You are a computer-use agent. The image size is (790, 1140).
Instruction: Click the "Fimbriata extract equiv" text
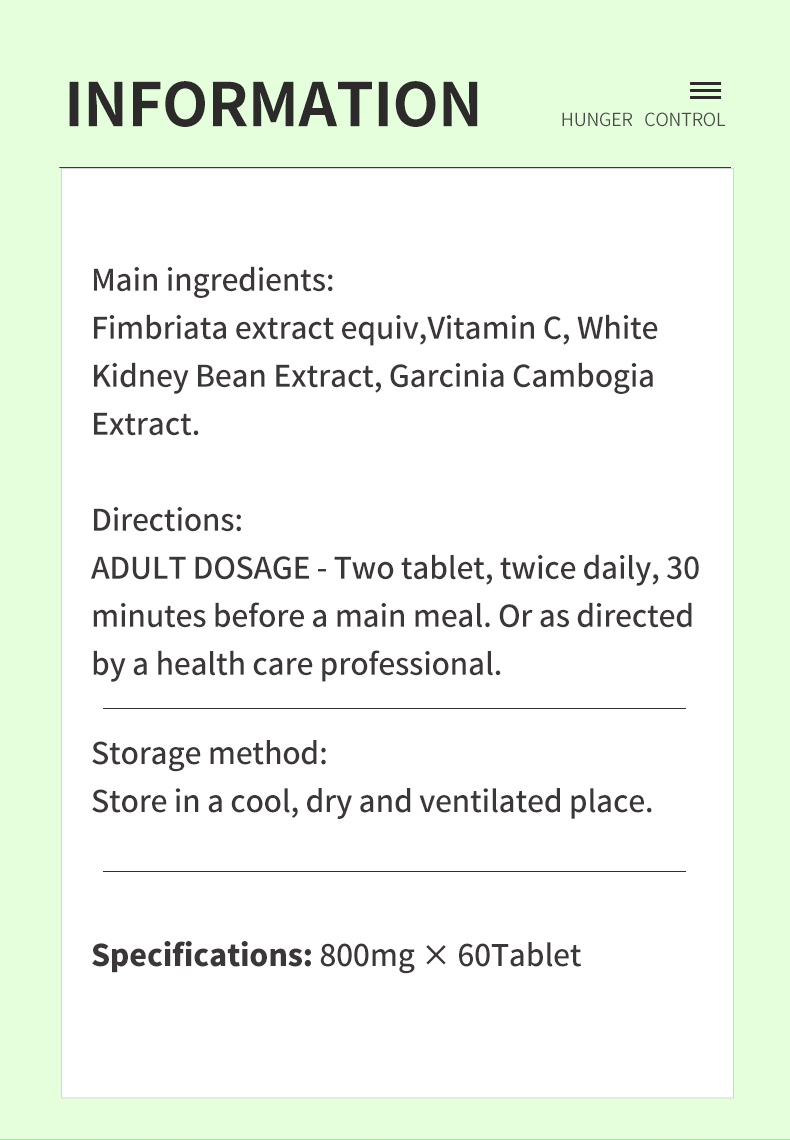[x=259, y=328]
